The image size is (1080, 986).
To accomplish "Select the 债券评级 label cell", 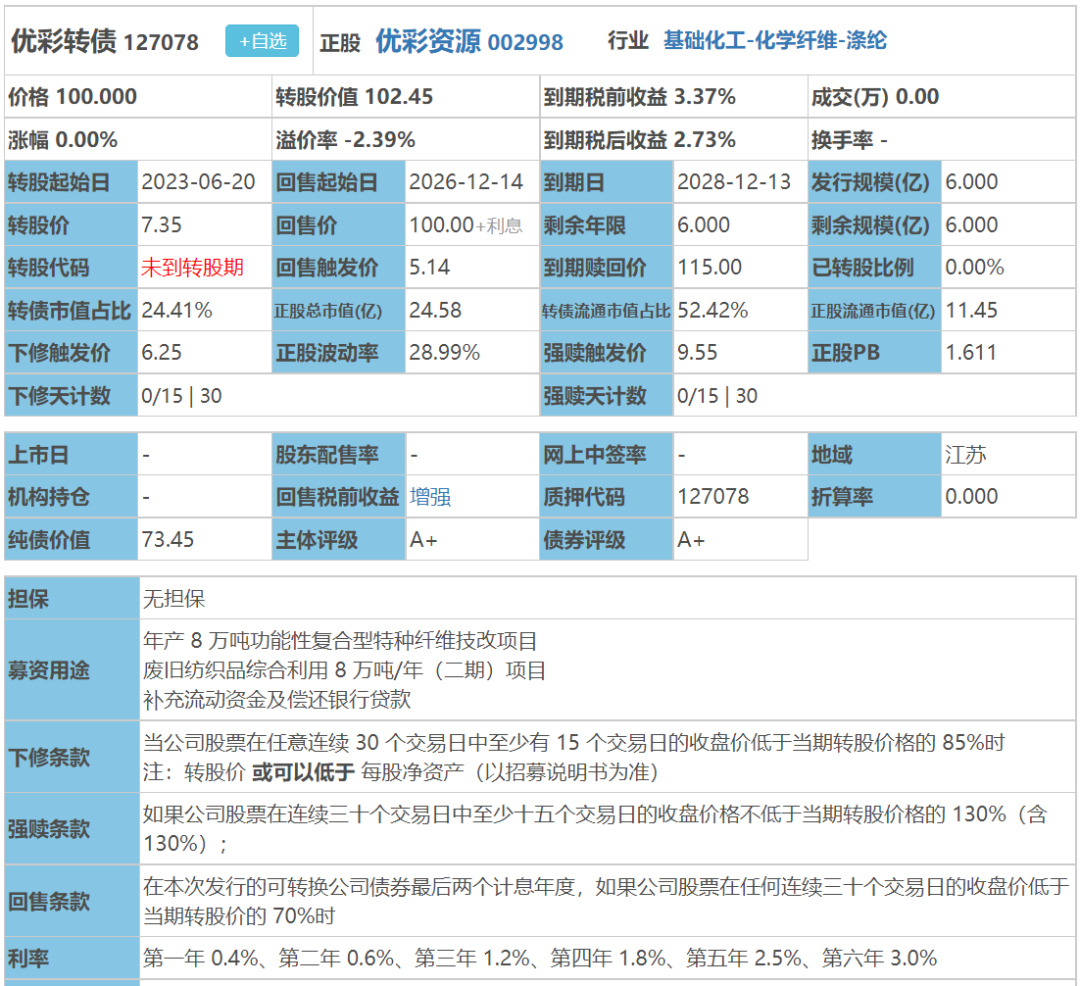I will click(x=606, y=539).
